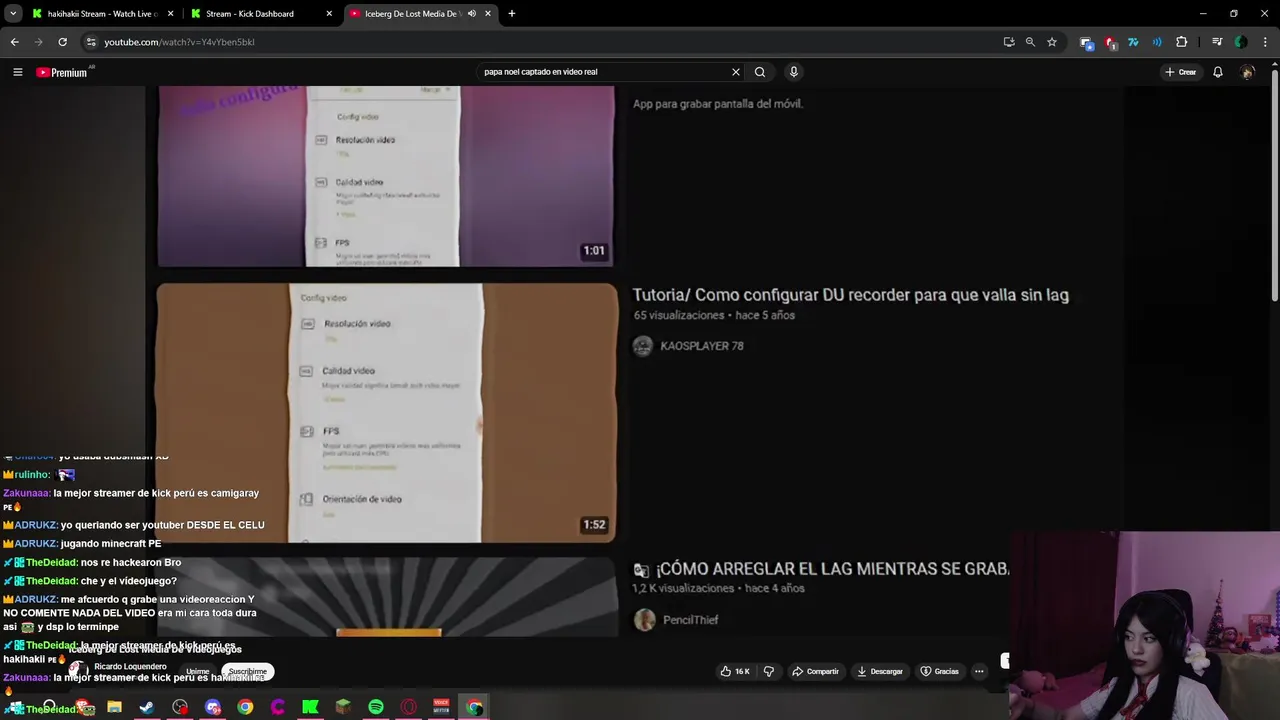Open the media control music-list icon
Viewport: 1280px width, 720px height.
tap(1217, 42)
